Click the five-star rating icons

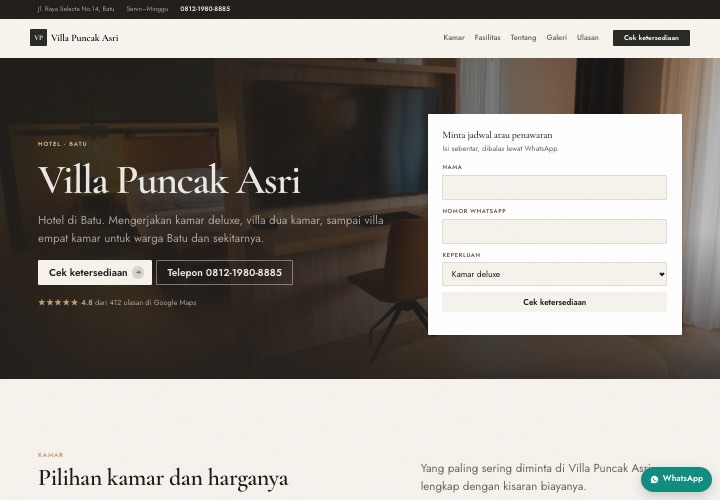58,303
